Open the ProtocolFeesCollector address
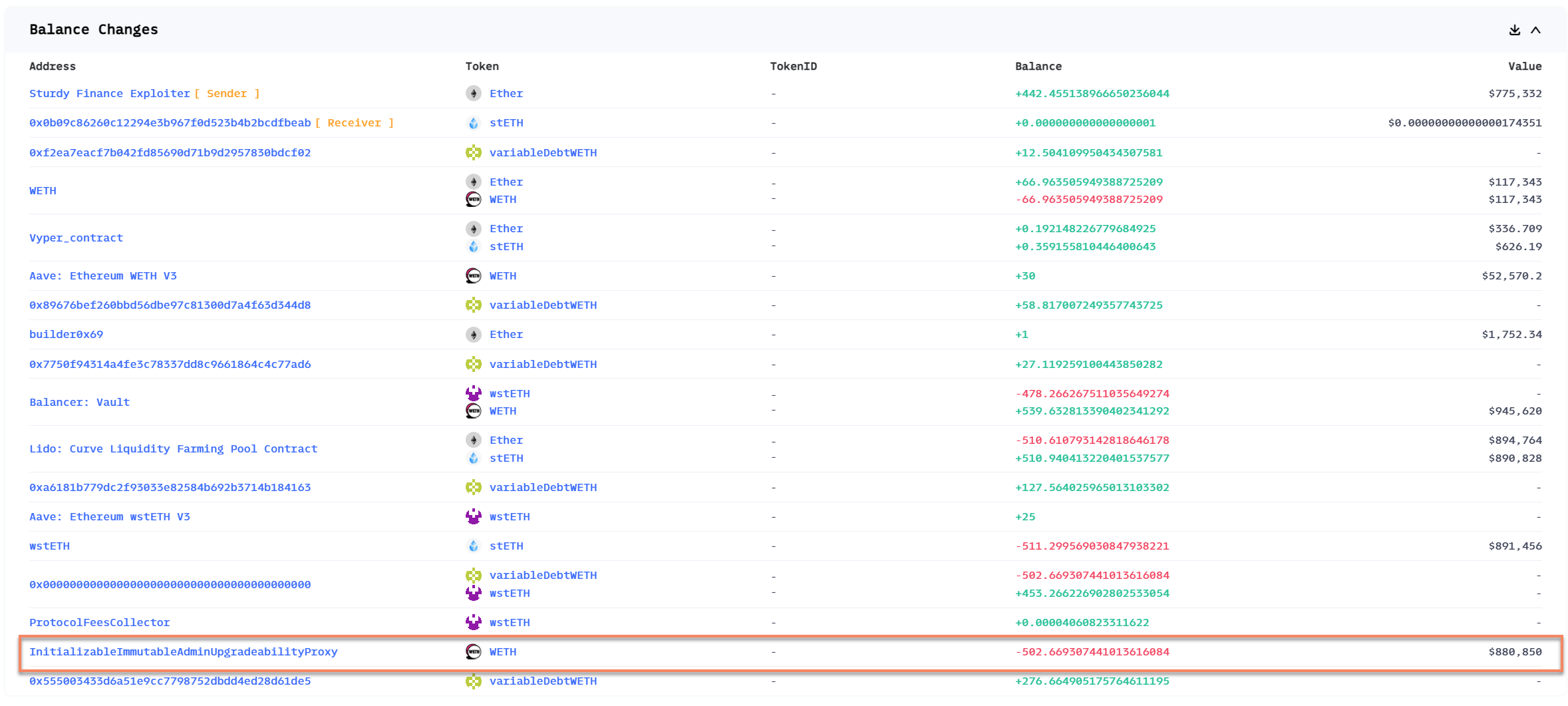 (x=99, y=622)
